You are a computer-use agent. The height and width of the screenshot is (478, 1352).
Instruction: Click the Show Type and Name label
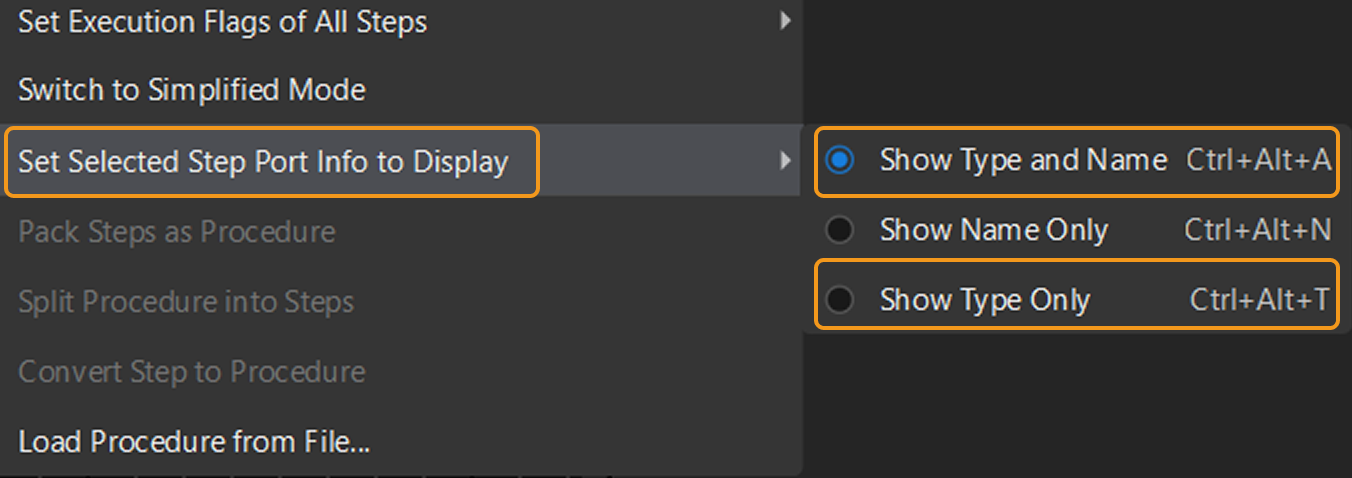pyautogui.click(x=1023, y=160)
